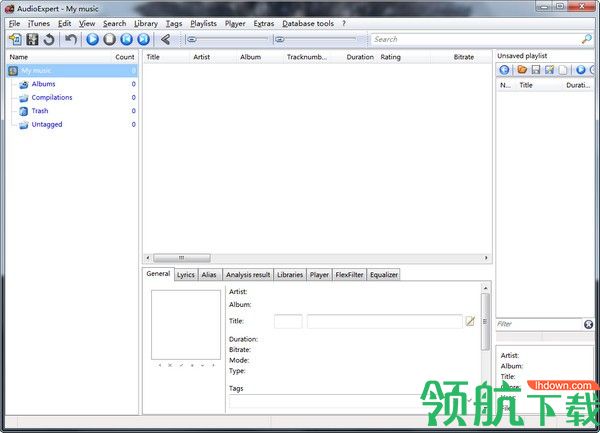The width and height of the screenshot is (600, 433).
Task: Open the Player menu
Action: pyautogui.click(x=235, y=24)
